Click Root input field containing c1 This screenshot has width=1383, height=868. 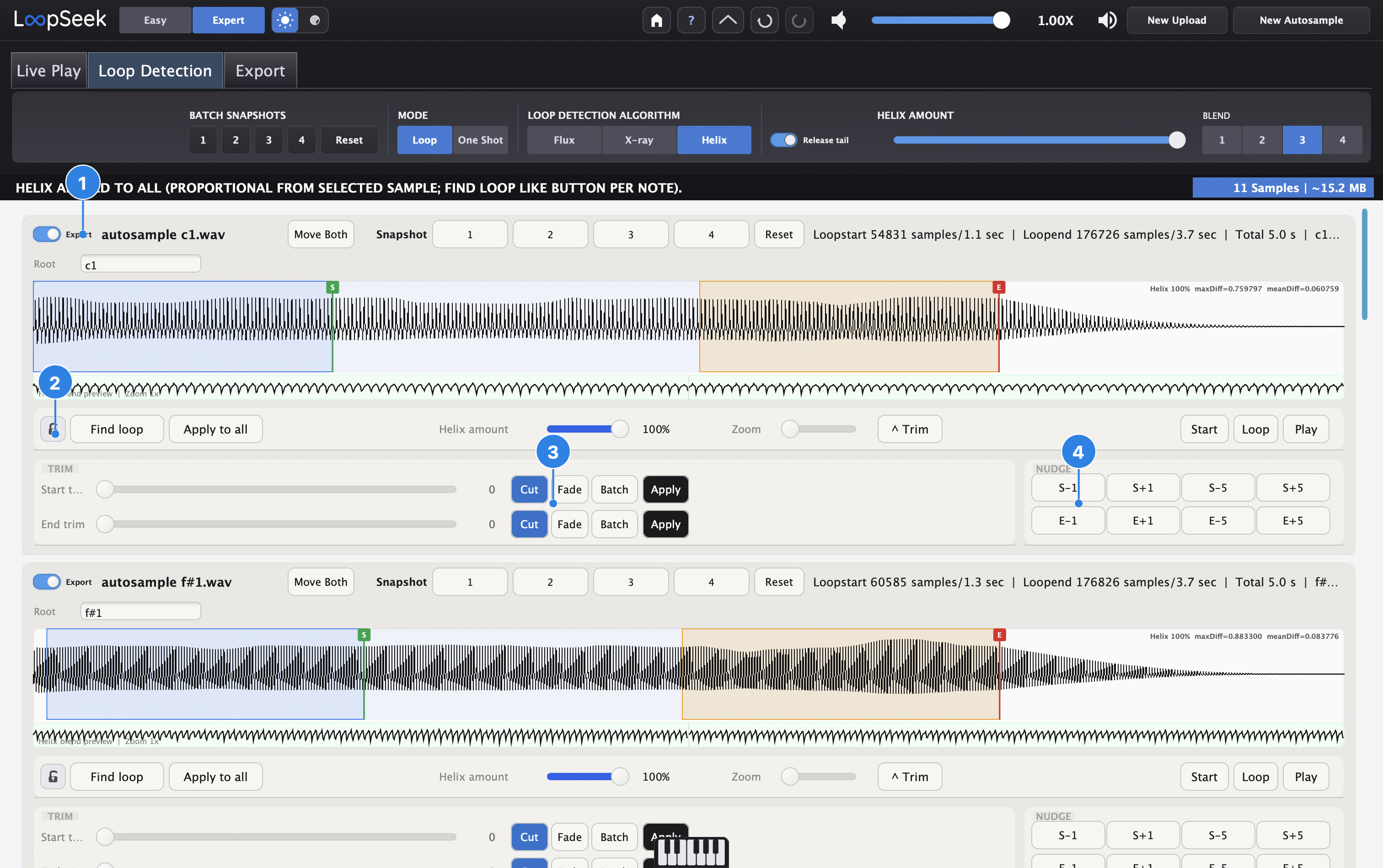click(x=141, y=264)
